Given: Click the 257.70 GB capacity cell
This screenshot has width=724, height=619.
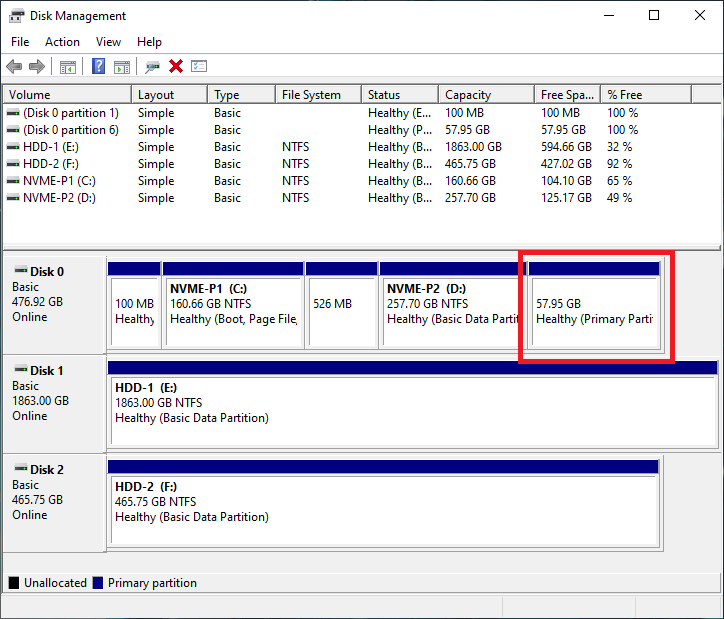Looking at the screenshot, I should point(470,198).
